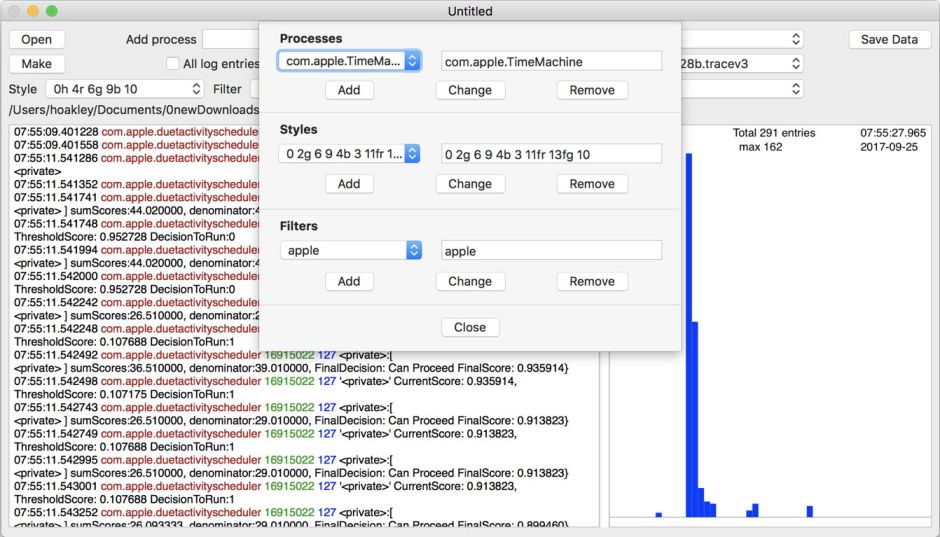940x537 pixels.
Task: Click the Save Data button
Action: point(889,39)
